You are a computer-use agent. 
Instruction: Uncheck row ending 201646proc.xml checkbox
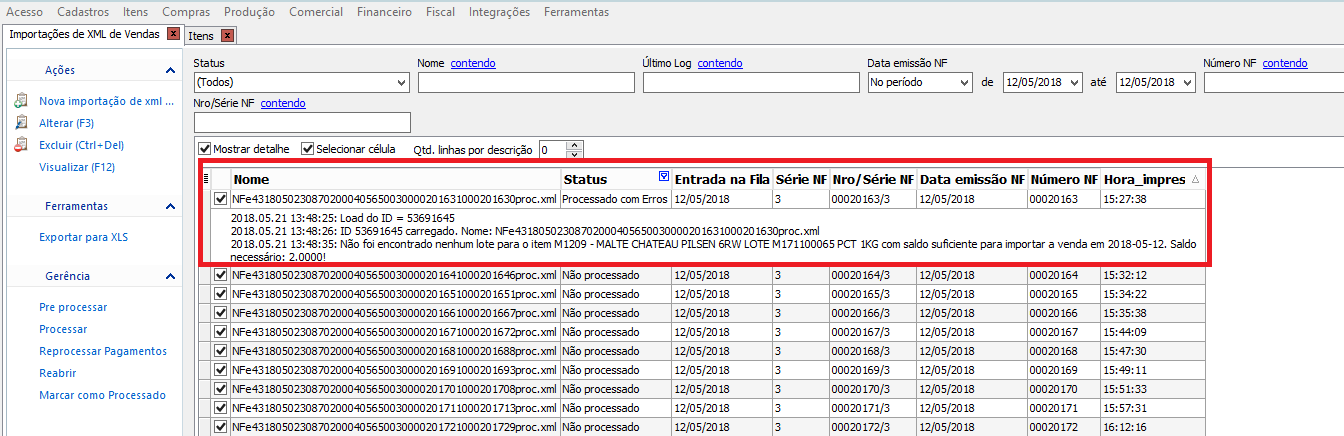click(x=220, y=275)
